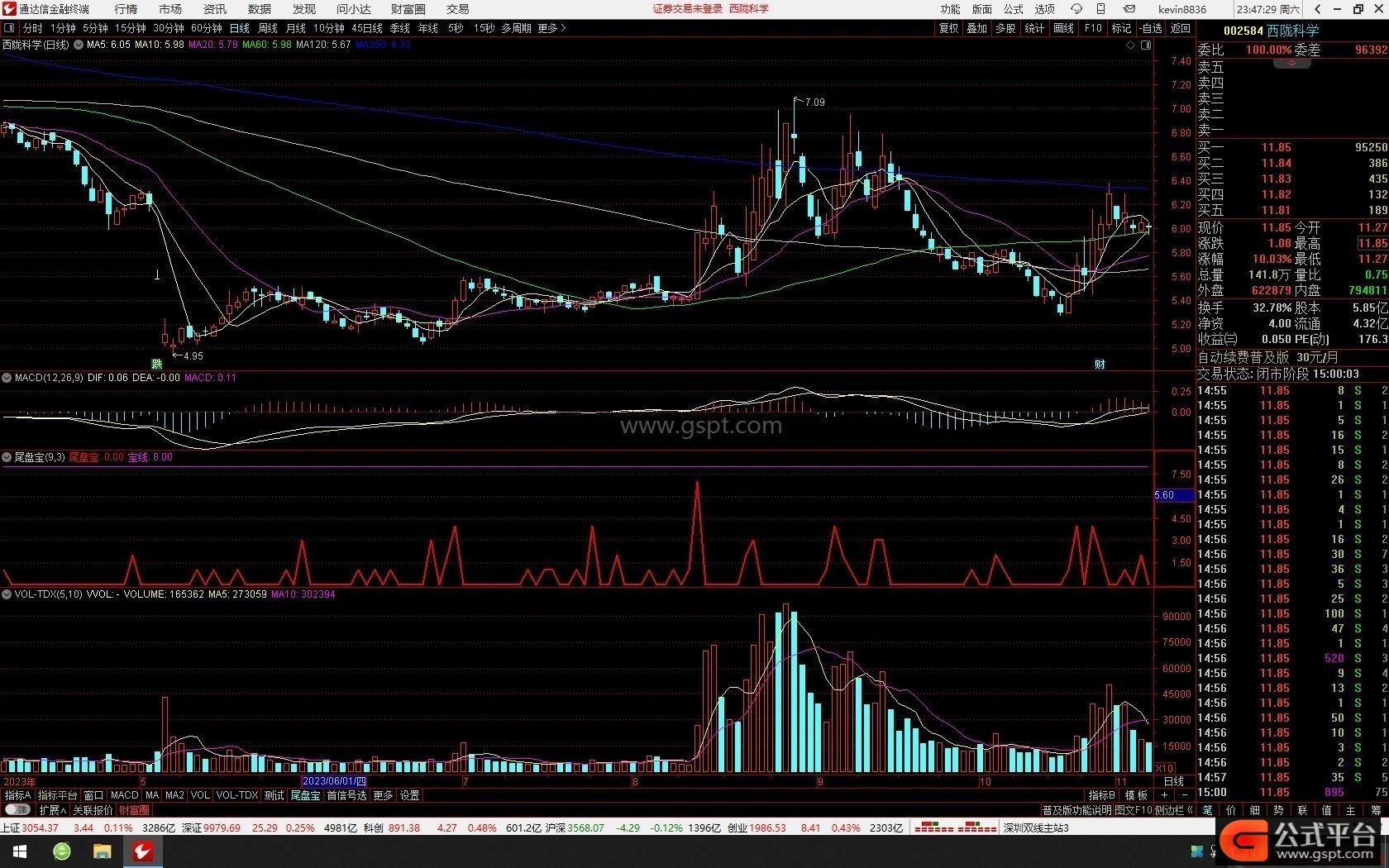The width and height of the screenshot is (1389, 868).
Task: Open the 指标B selector
Action: [1101, 795]
